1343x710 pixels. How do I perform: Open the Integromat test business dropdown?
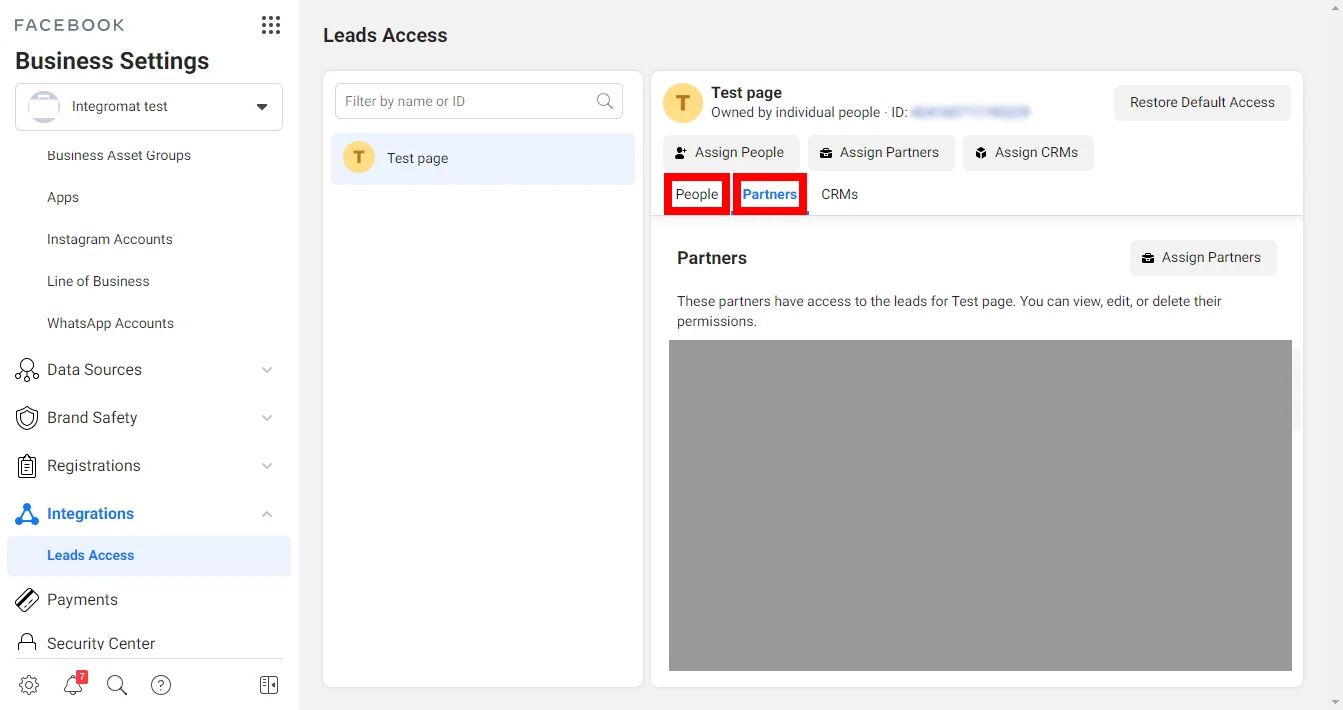pyautogui.click(x=149, y=107)
